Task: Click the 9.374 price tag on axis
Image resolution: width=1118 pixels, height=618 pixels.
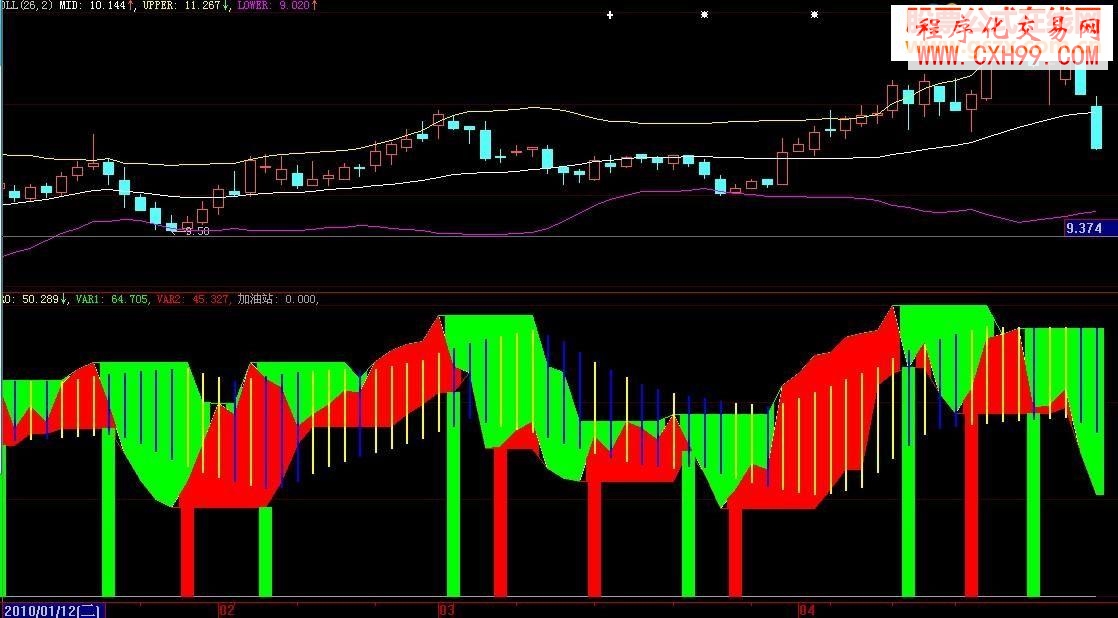Action: [x=1089, y=228]
